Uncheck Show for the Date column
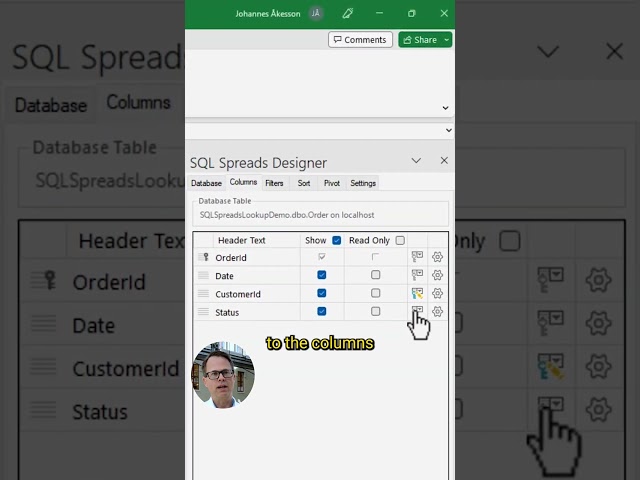The image size is (640, 480). click(322, 275)
